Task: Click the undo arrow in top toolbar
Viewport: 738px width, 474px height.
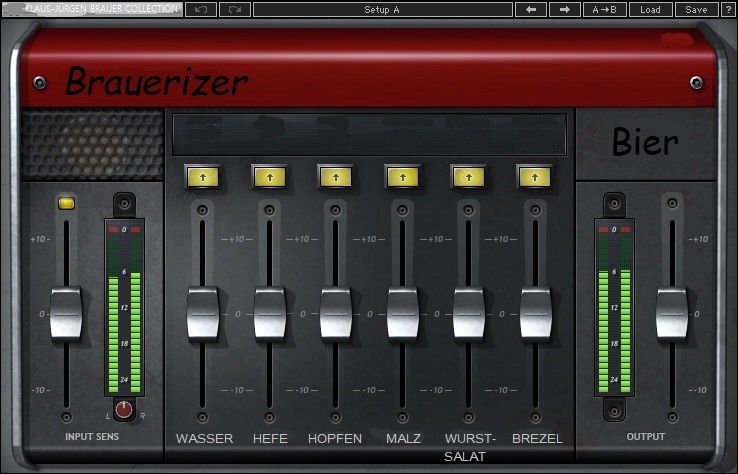Action: click(x=200, y=9)
